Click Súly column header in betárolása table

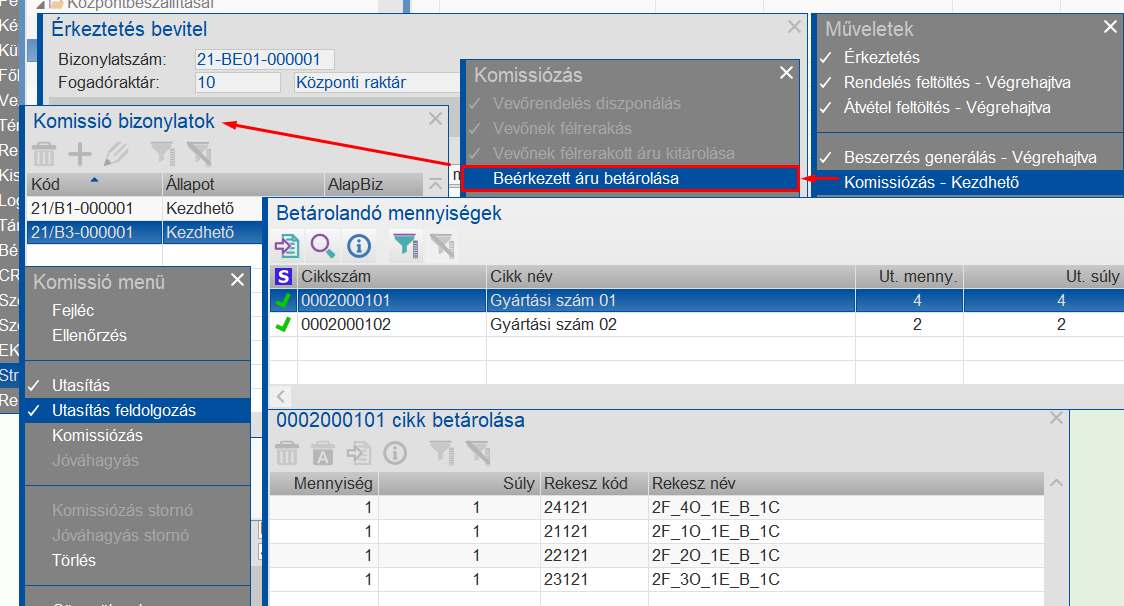tap(459, 483)
